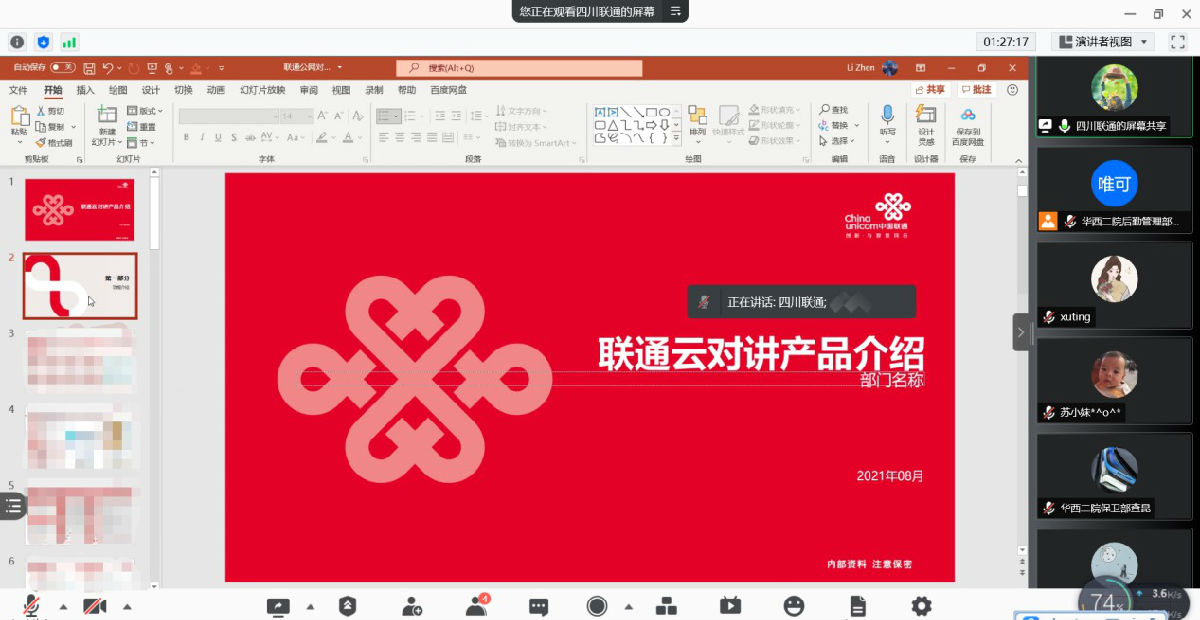Toggle Underline formatting in the font group
Screen dimensions: 1200x620
pyautogui.click(x=218, y=138)
